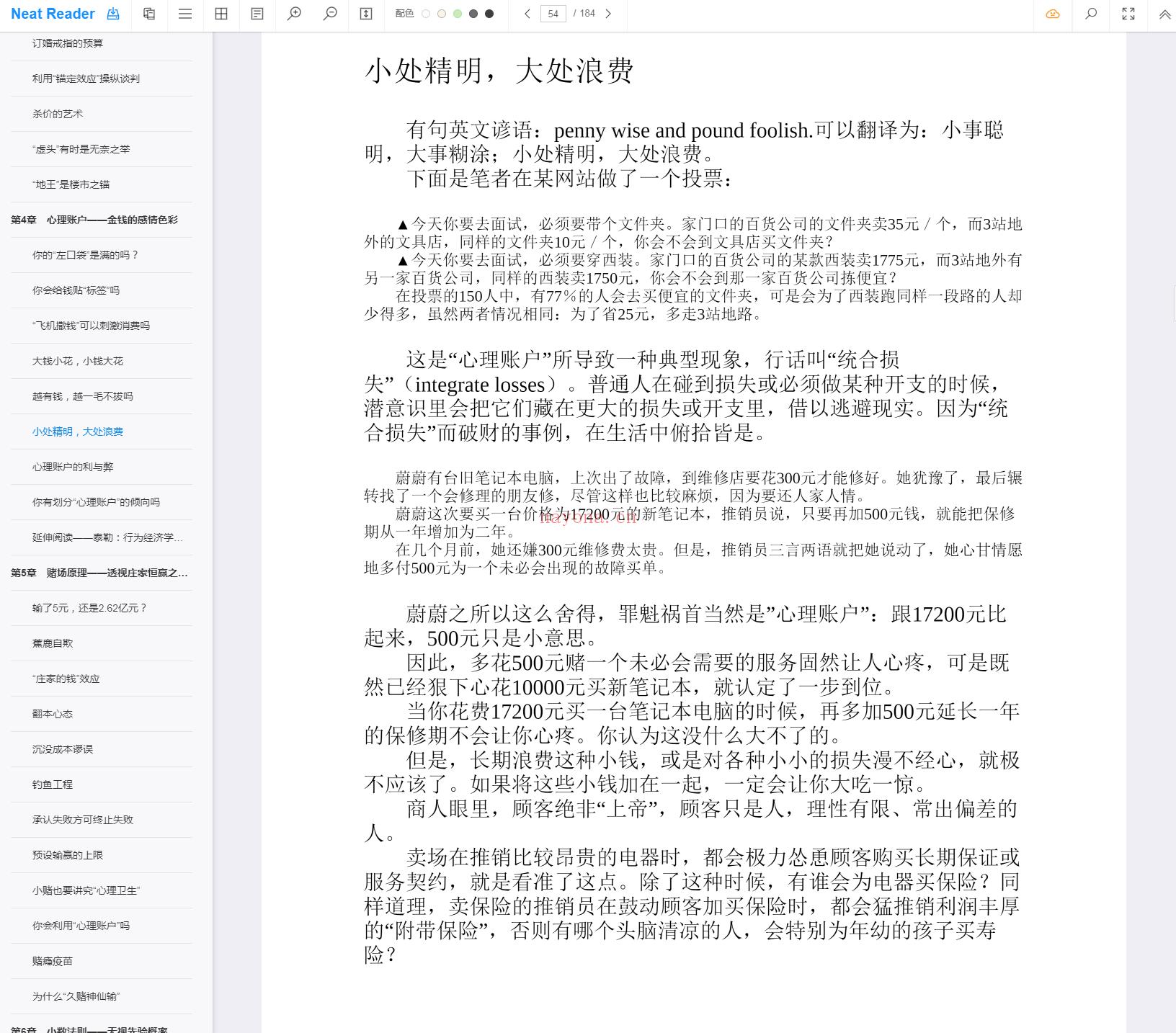Collapse the toolbar with the double chevron
Screen dimensions: 1176x1033
tap(1164, 14)
